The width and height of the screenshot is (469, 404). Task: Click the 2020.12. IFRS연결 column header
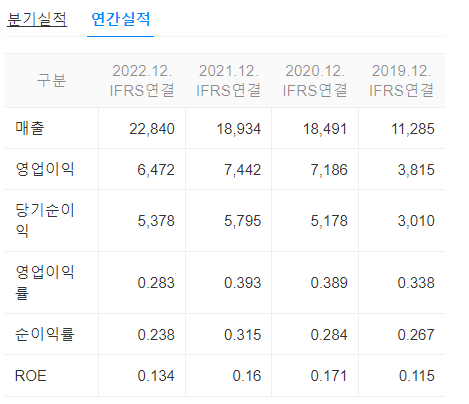(x=315, y=81)
